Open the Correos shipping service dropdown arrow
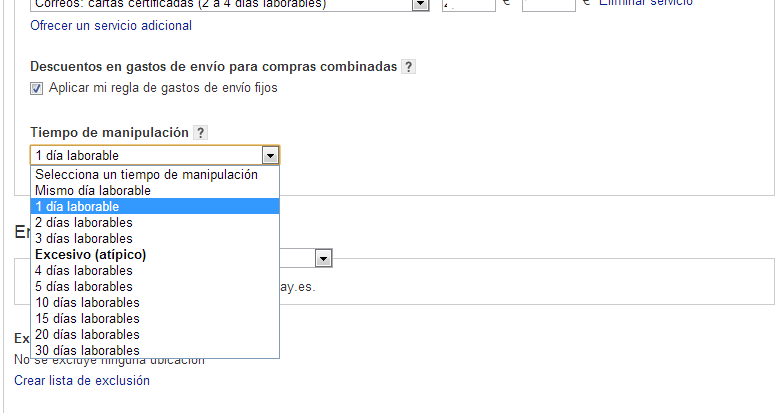777x413 pixels. [420, 5]
